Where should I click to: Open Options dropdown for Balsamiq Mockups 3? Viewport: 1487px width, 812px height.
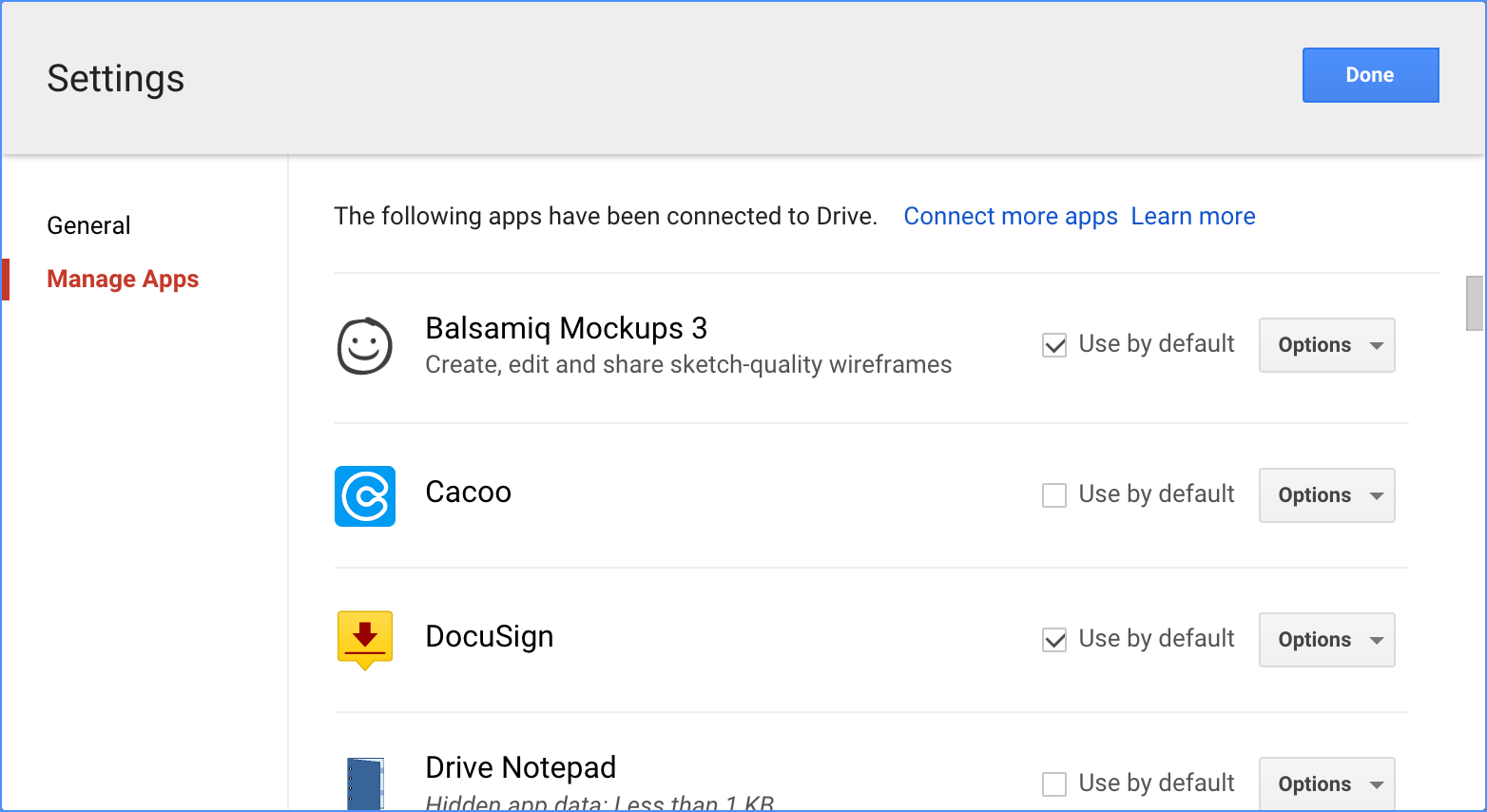pyautogui.click(x=1327, y=345)
